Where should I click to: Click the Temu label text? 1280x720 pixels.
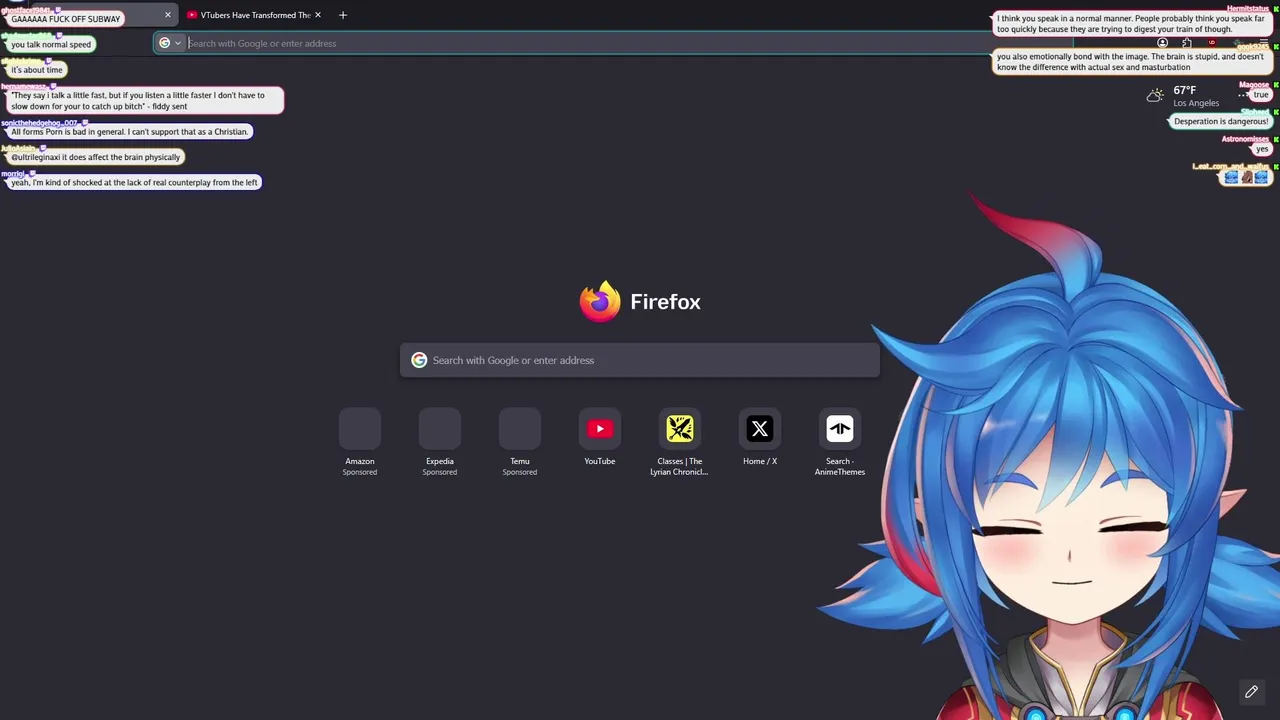[x=520, y=461]
